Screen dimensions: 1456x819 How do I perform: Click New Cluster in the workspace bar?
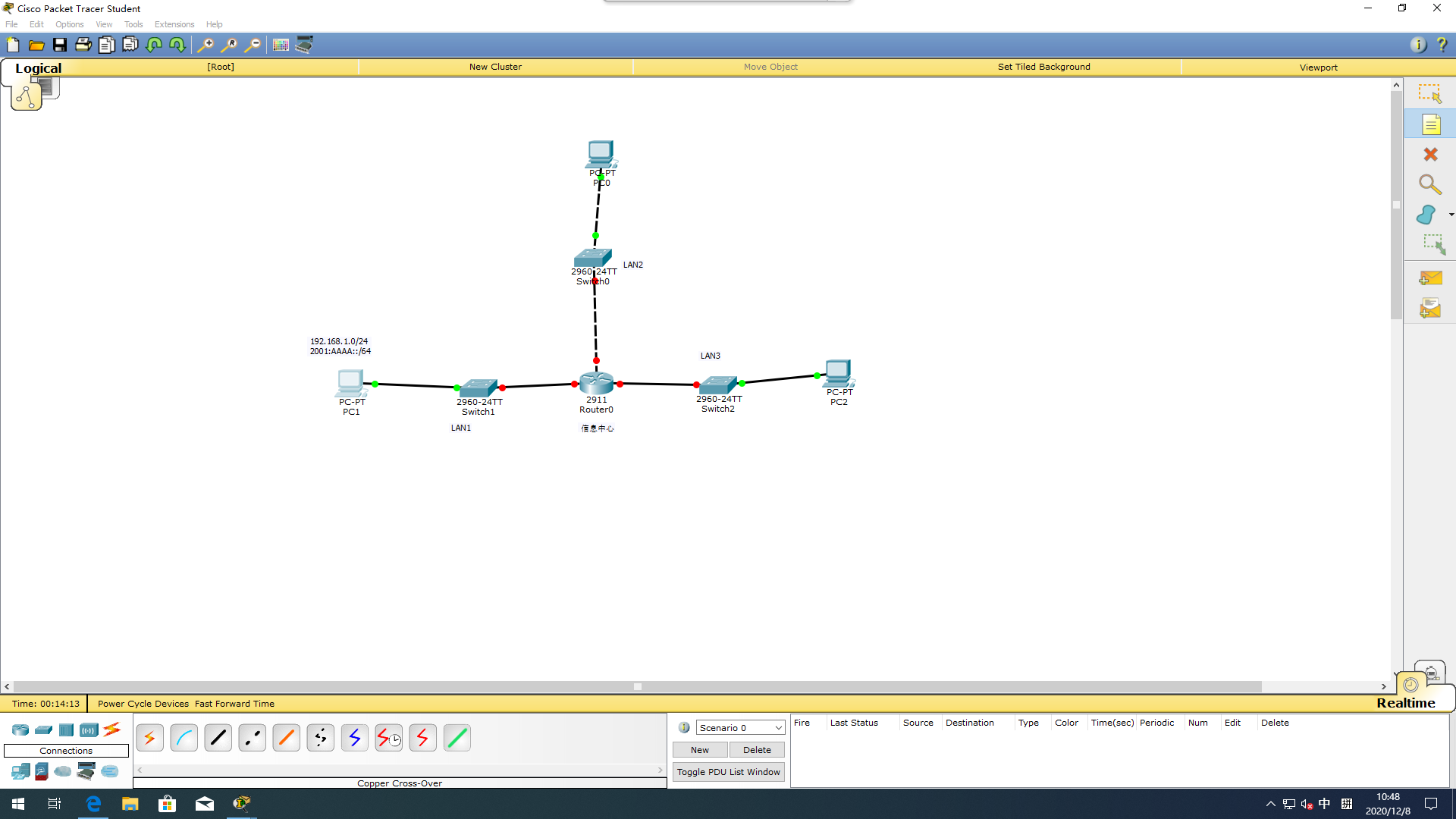(x=495, y=67)
